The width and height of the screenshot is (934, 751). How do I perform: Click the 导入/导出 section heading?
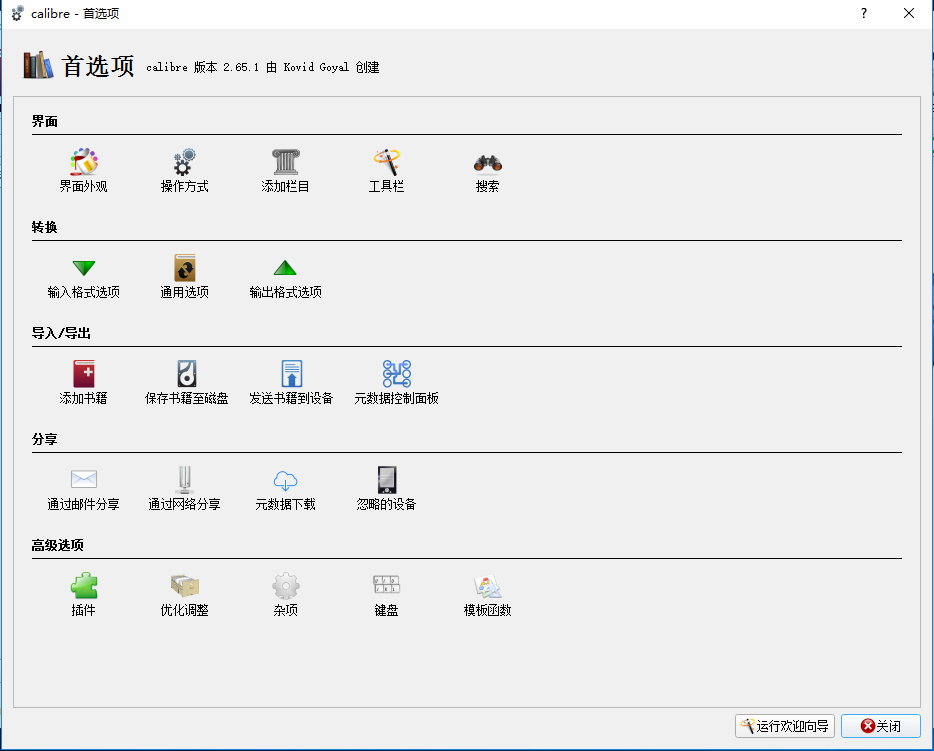61,334
